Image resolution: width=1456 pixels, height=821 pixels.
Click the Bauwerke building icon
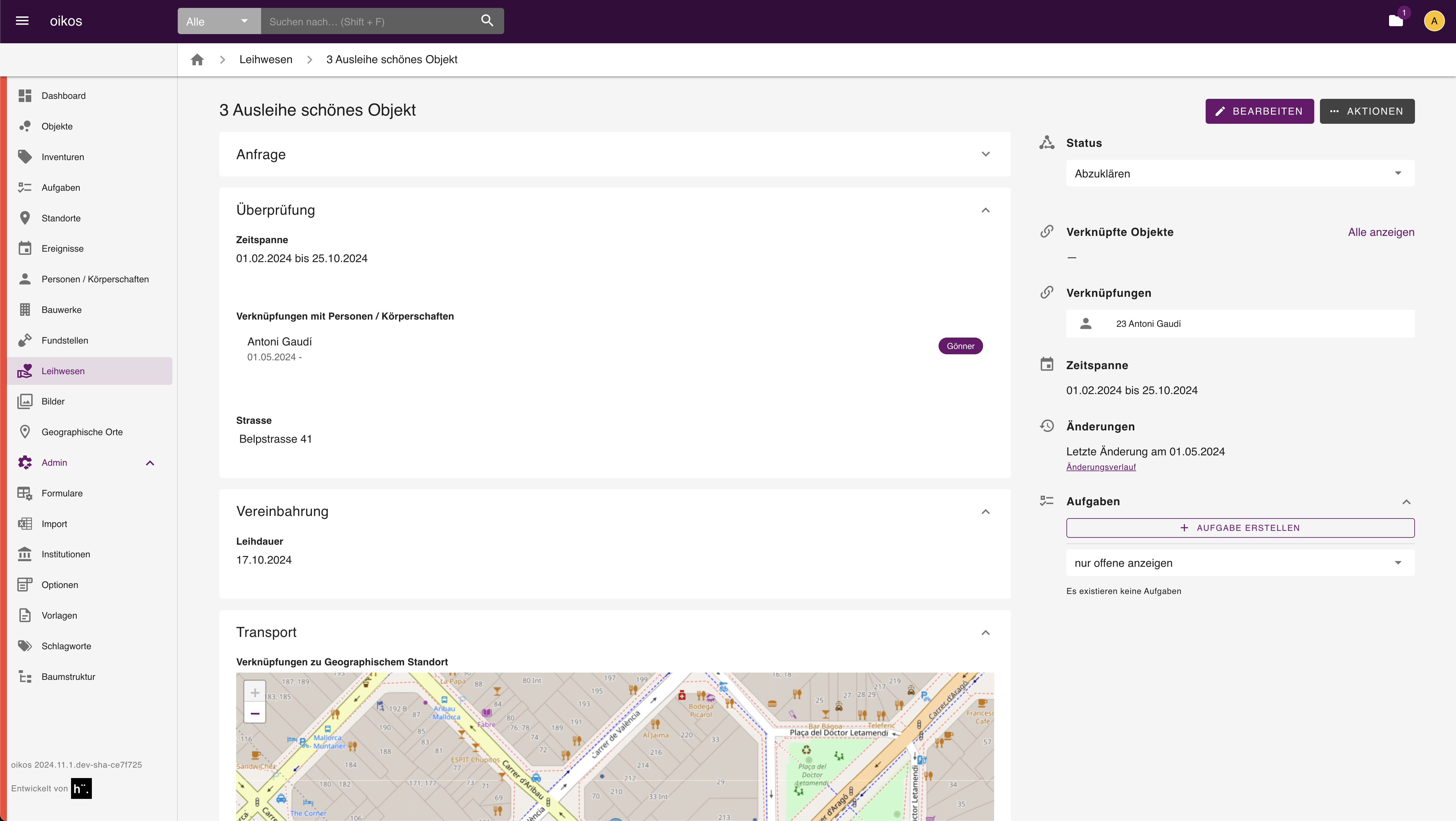pos(25,309)
